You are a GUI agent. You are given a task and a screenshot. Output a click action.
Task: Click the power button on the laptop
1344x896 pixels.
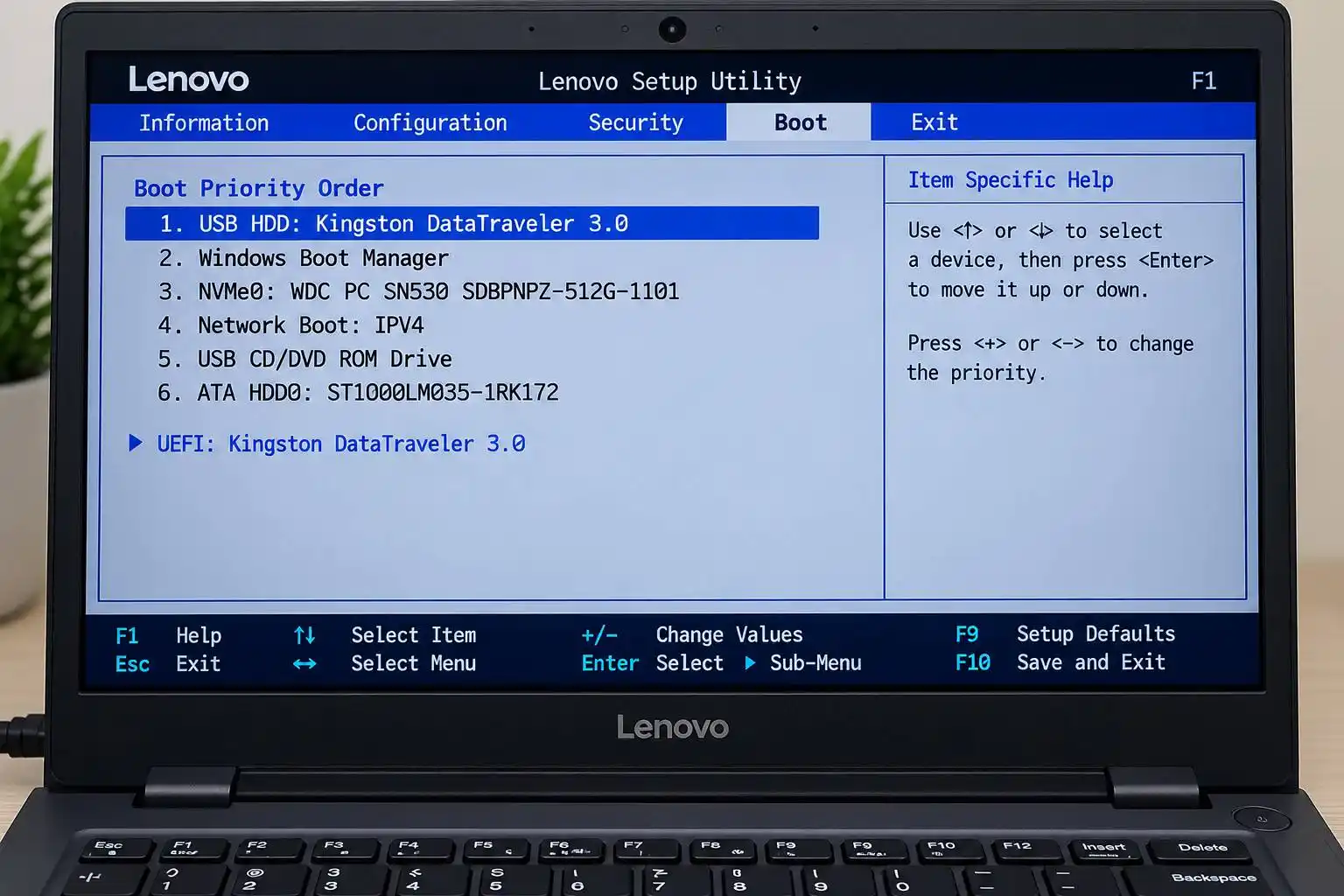click(x=1262, y=819)
